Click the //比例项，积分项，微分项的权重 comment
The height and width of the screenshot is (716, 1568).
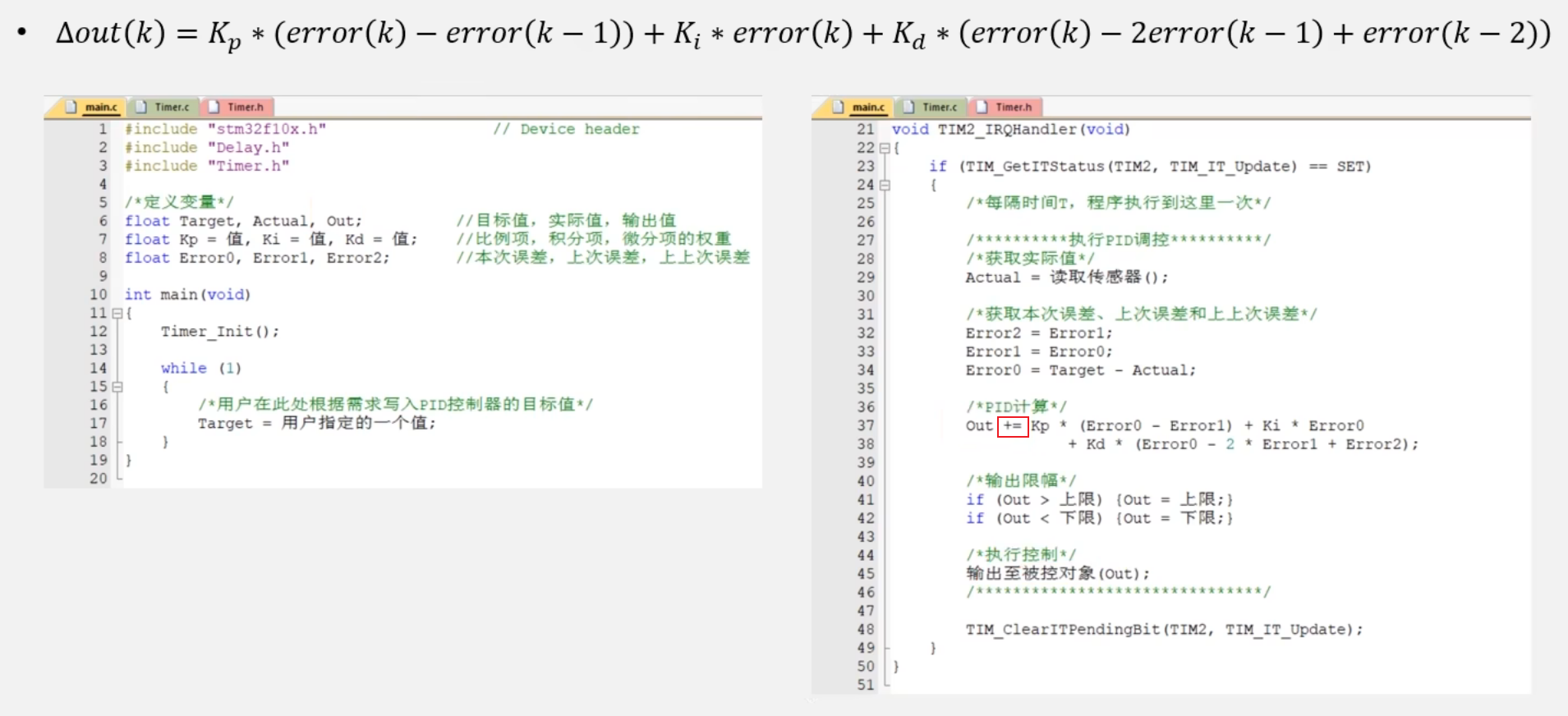(x=594, y=239)
